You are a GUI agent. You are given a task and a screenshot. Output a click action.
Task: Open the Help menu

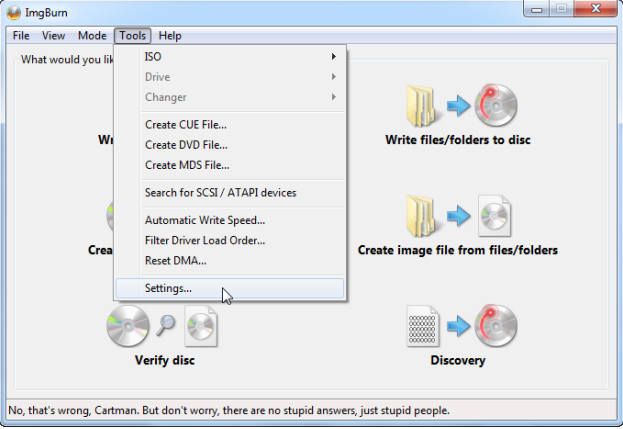170,36
